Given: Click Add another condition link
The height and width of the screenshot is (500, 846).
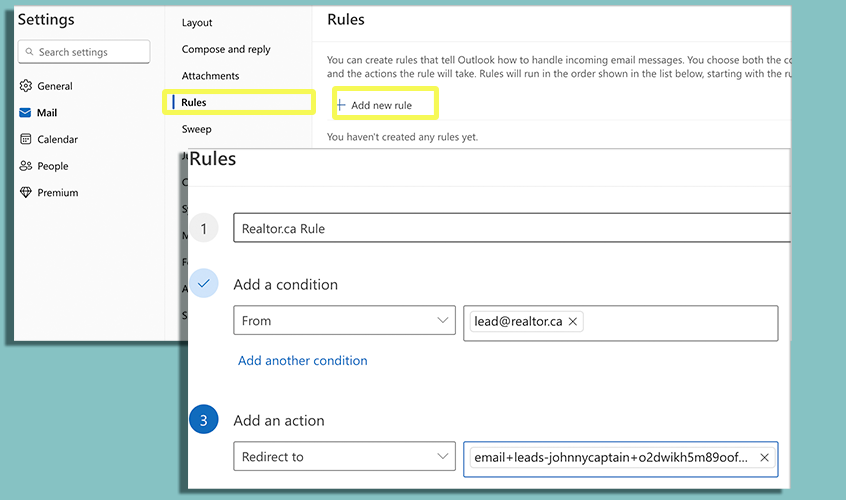Looking at the screenshot, I should point(302,360).
